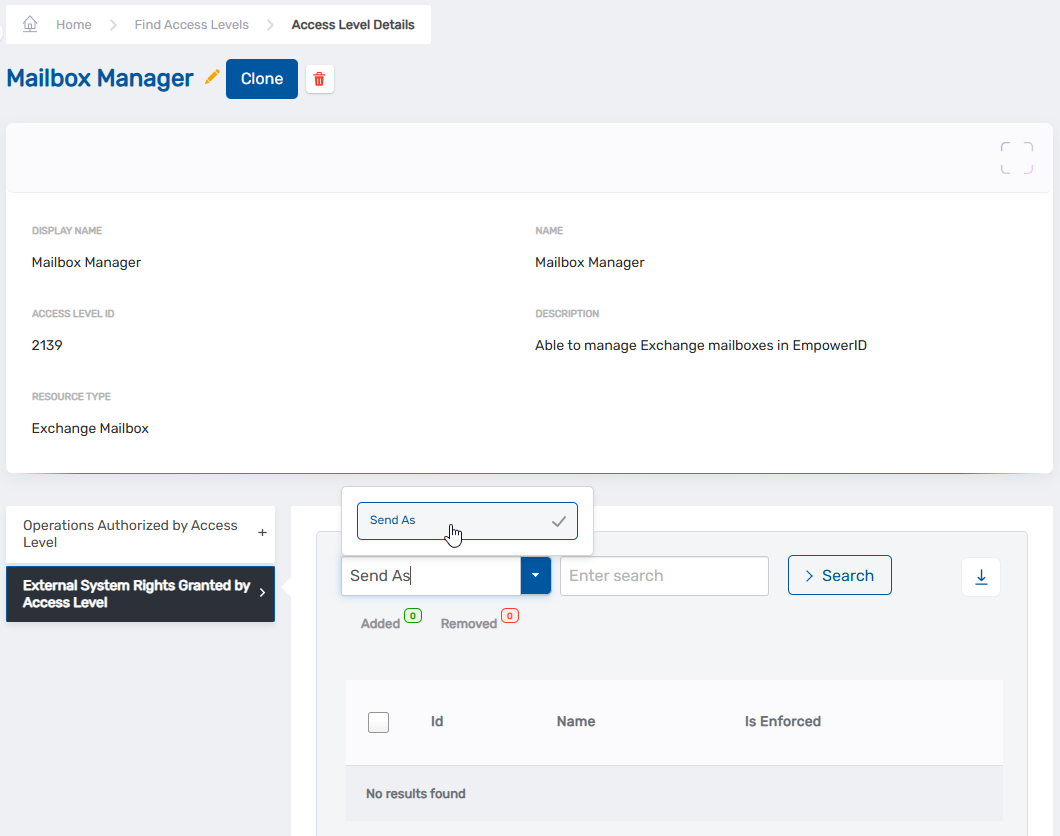Click inside the Enter search field
The height and width of the screenshot is (836, 1060).
coord(664,575)
